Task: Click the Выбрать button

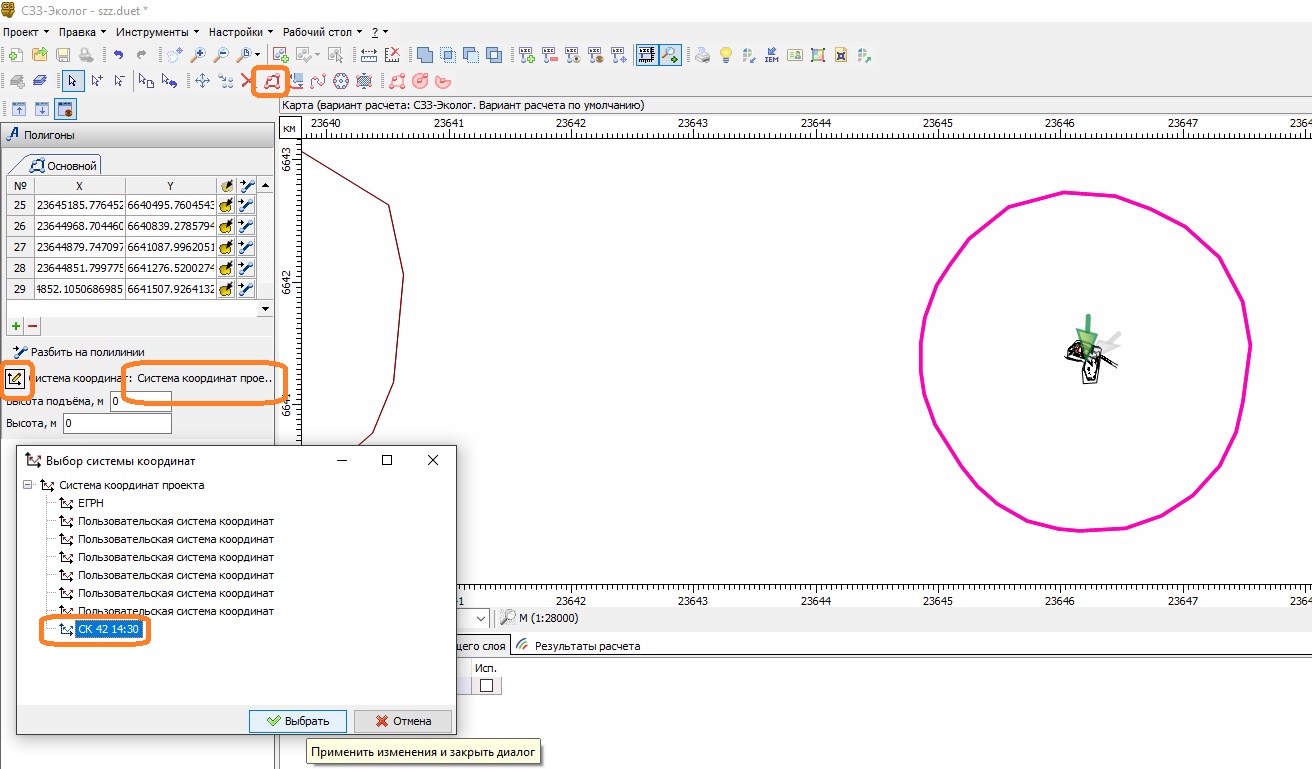Action: coord(297,721)
